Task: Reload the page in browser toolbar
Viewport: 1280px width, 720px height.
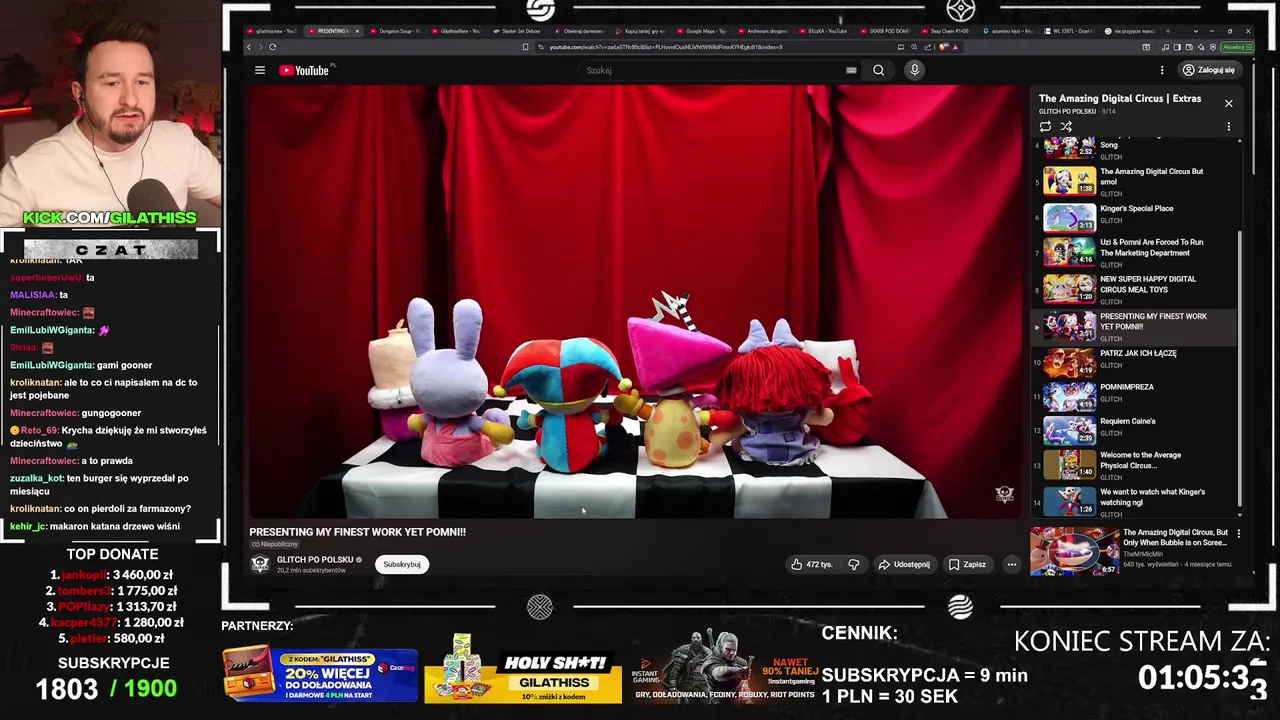Action: click(x=272, y=47)
